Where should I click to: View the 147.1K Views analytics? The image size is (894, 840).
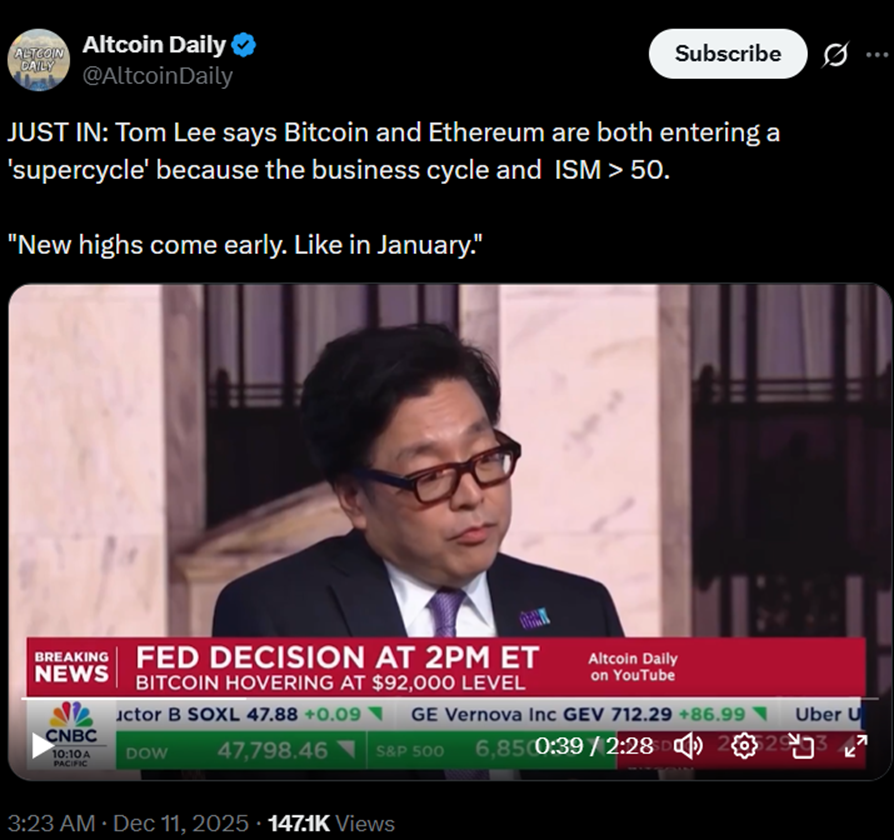[x=331, y=823]
